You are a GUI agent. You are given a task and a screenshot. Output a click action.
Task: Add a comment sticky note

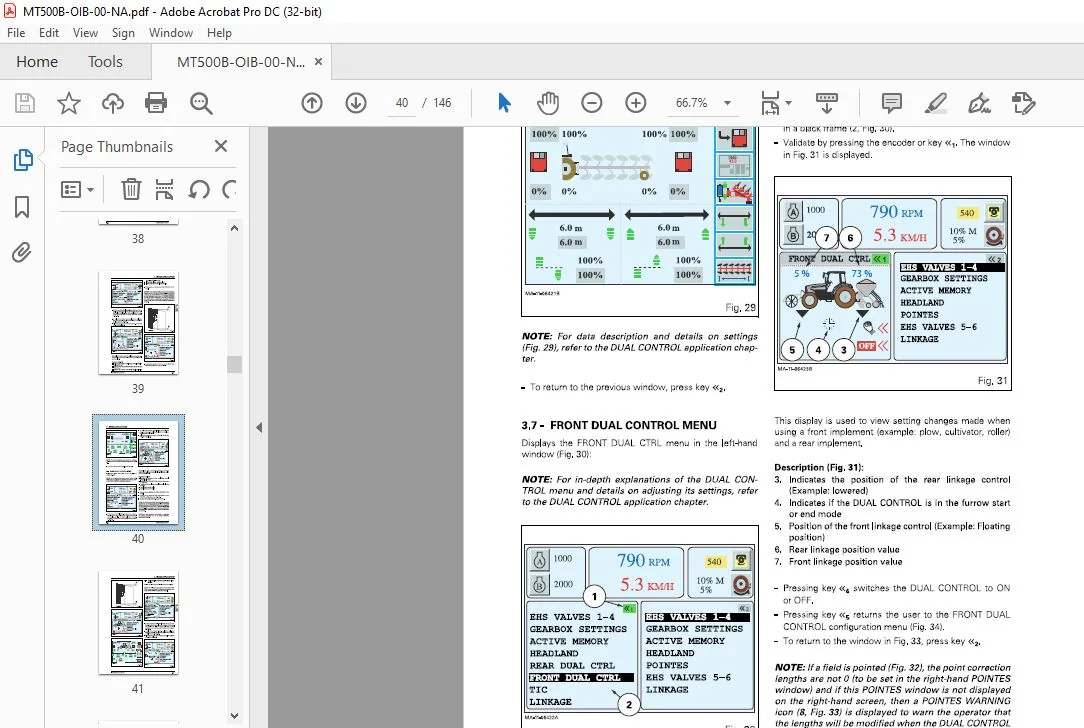(892, 103)
